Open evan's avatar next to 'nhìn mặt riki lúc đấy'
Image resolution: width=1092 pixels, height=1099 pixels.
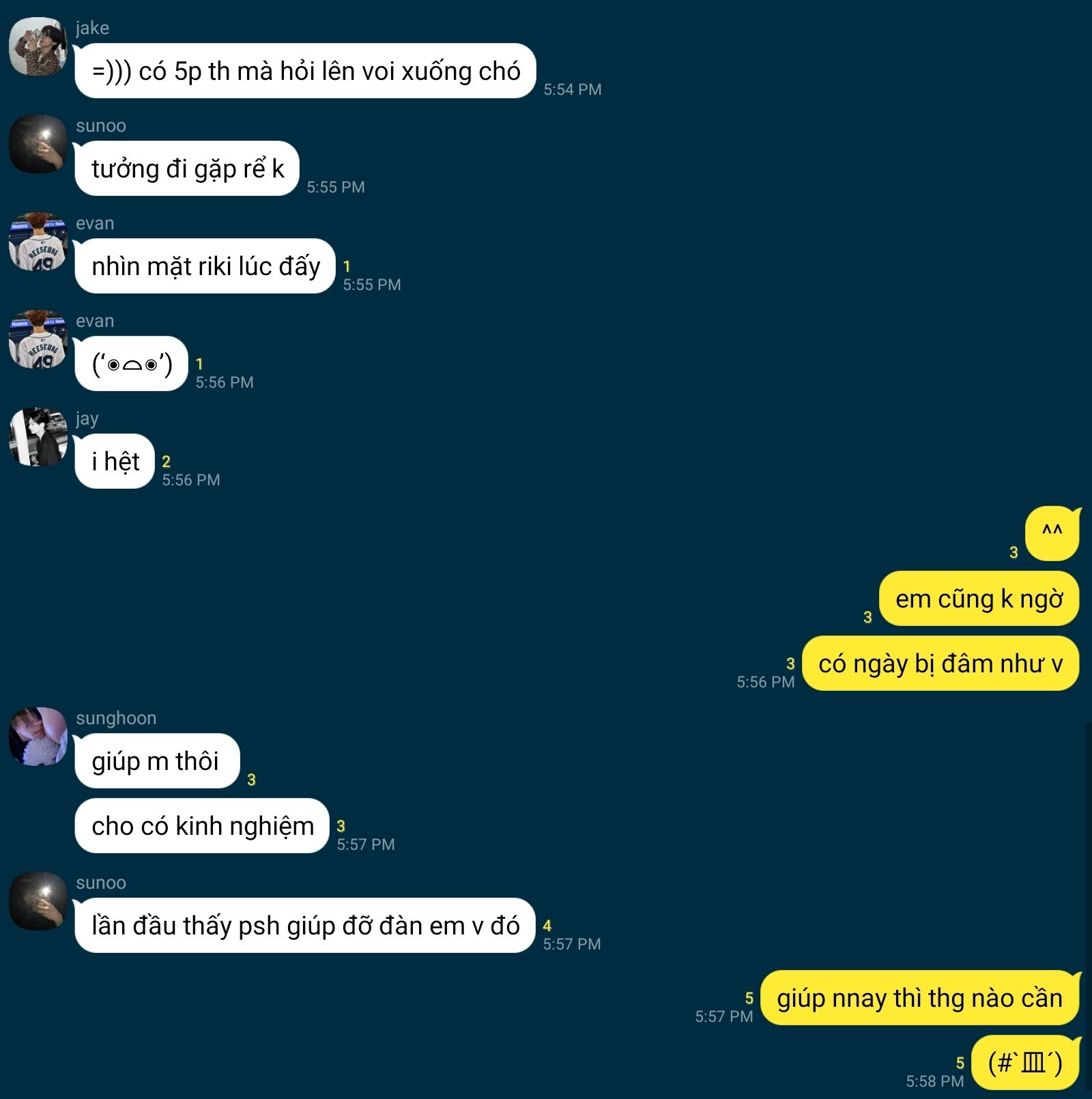[x=38, y=242]
